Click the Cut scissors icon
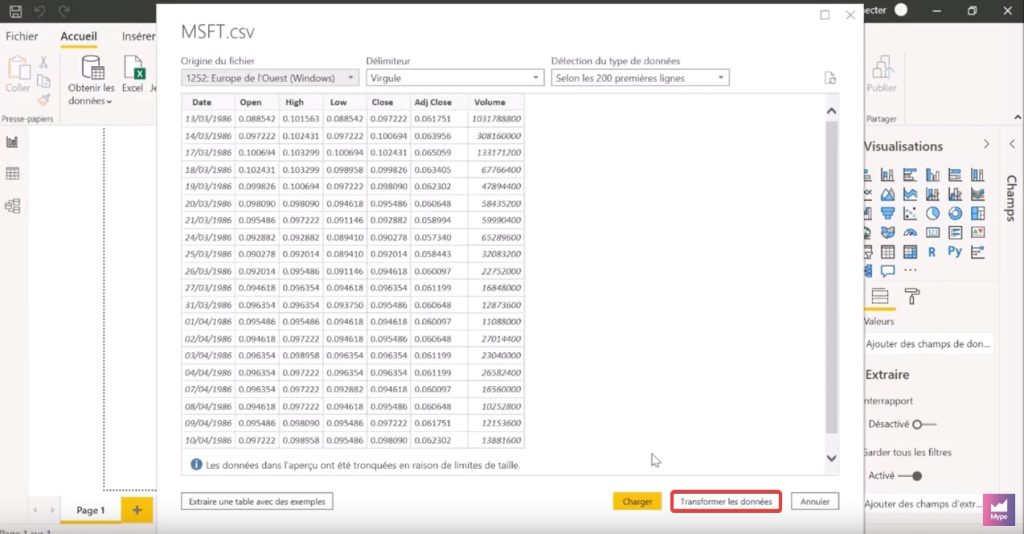This screenshot has height=534, width=1024. [43, 62]
